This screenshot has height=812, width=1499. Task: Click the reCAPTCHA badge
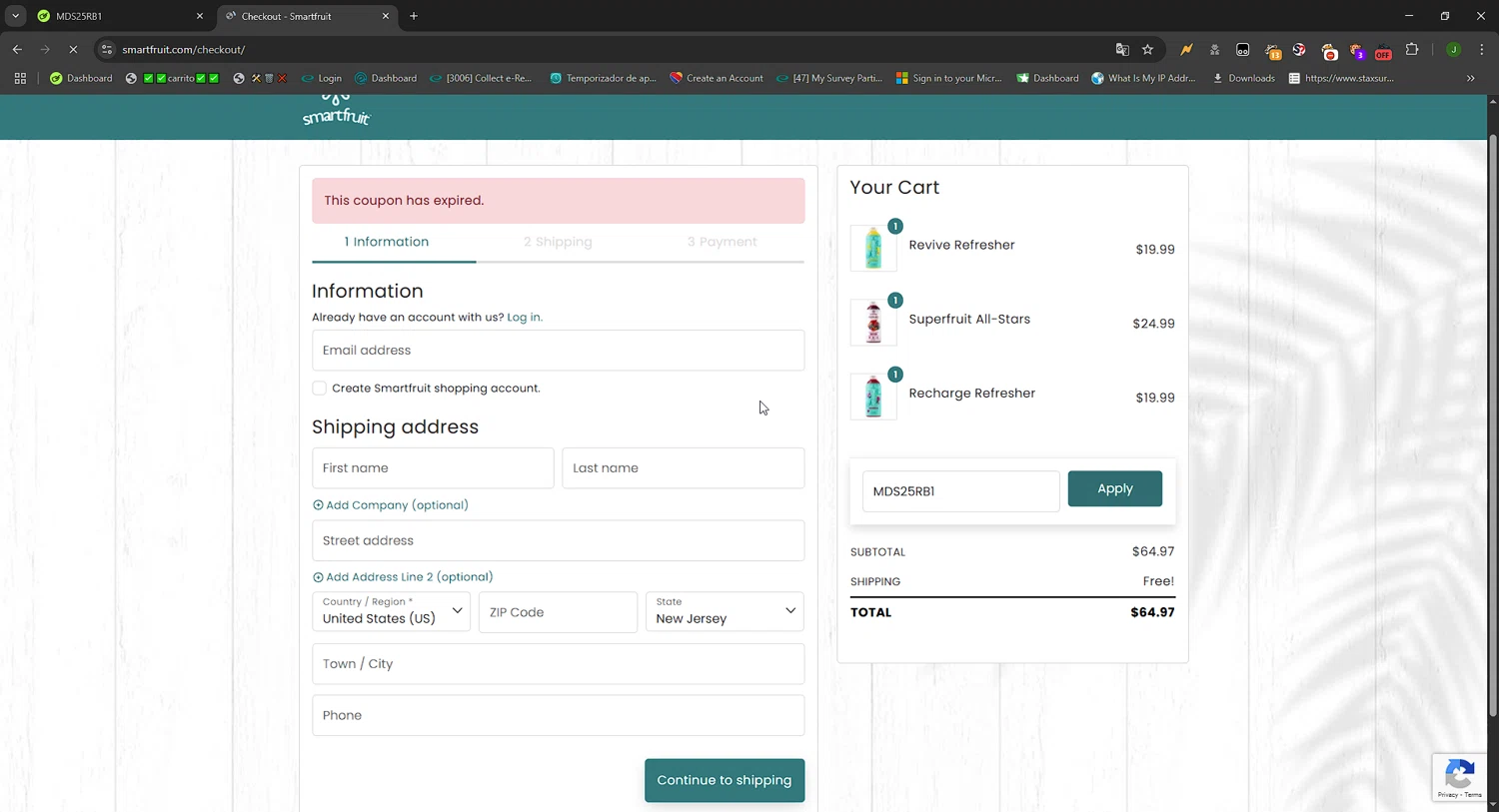(1459, 777)
